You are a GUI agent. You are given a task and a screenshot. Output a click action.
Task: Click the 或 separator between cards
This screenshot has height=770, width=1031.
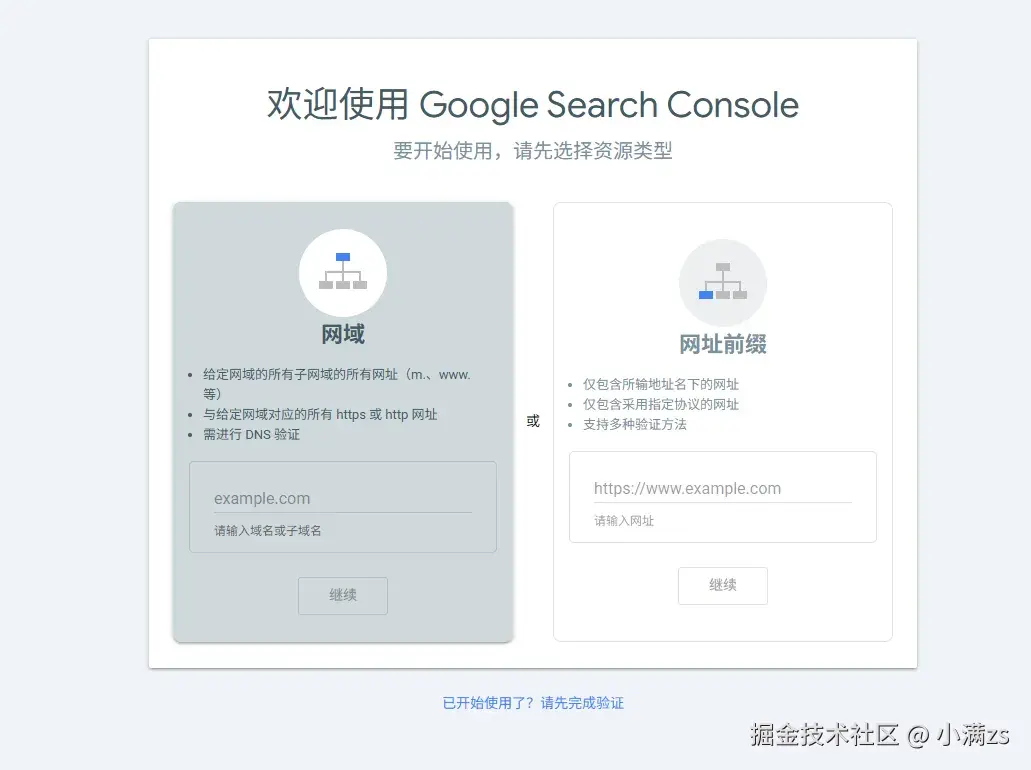533,421
